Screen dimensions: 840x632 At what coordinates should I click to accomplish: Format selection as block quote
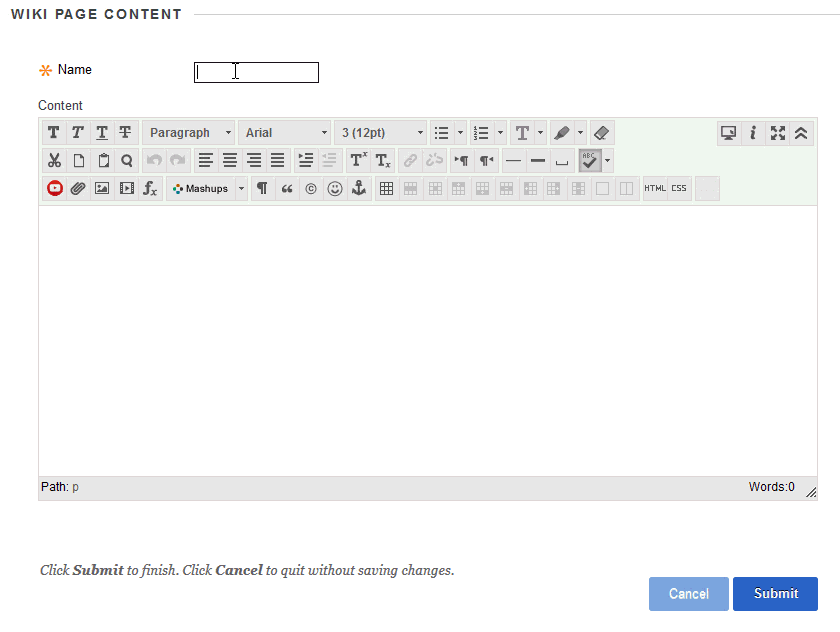click(287, 188)
